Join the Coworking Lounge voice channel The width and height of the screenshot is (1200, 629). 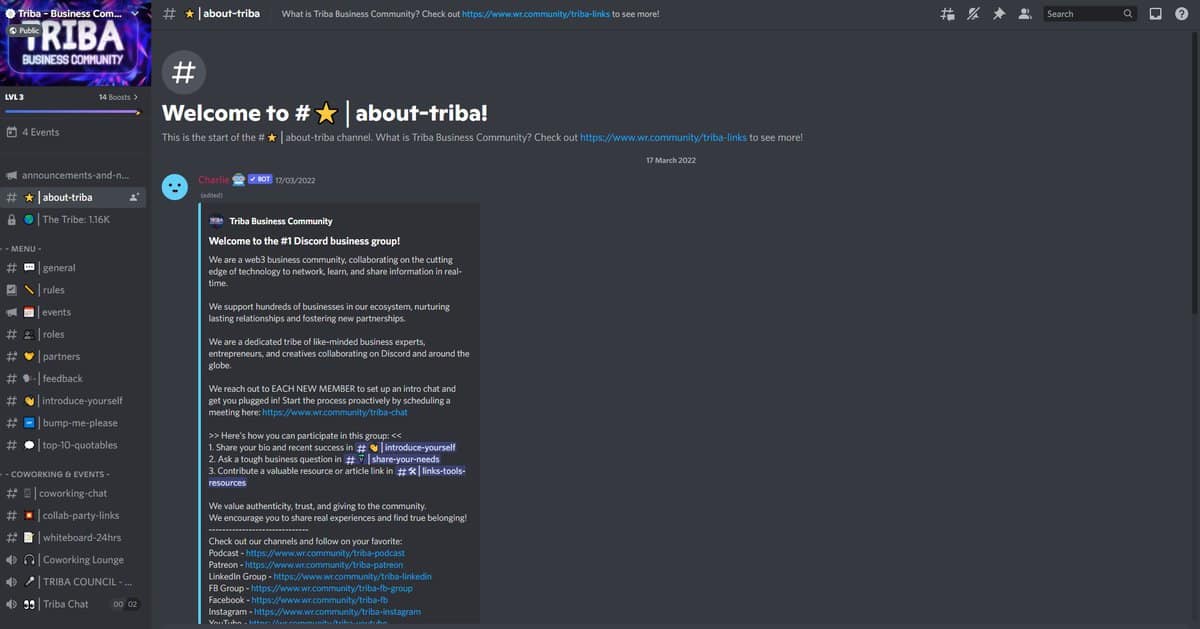(x=83, y=560)
